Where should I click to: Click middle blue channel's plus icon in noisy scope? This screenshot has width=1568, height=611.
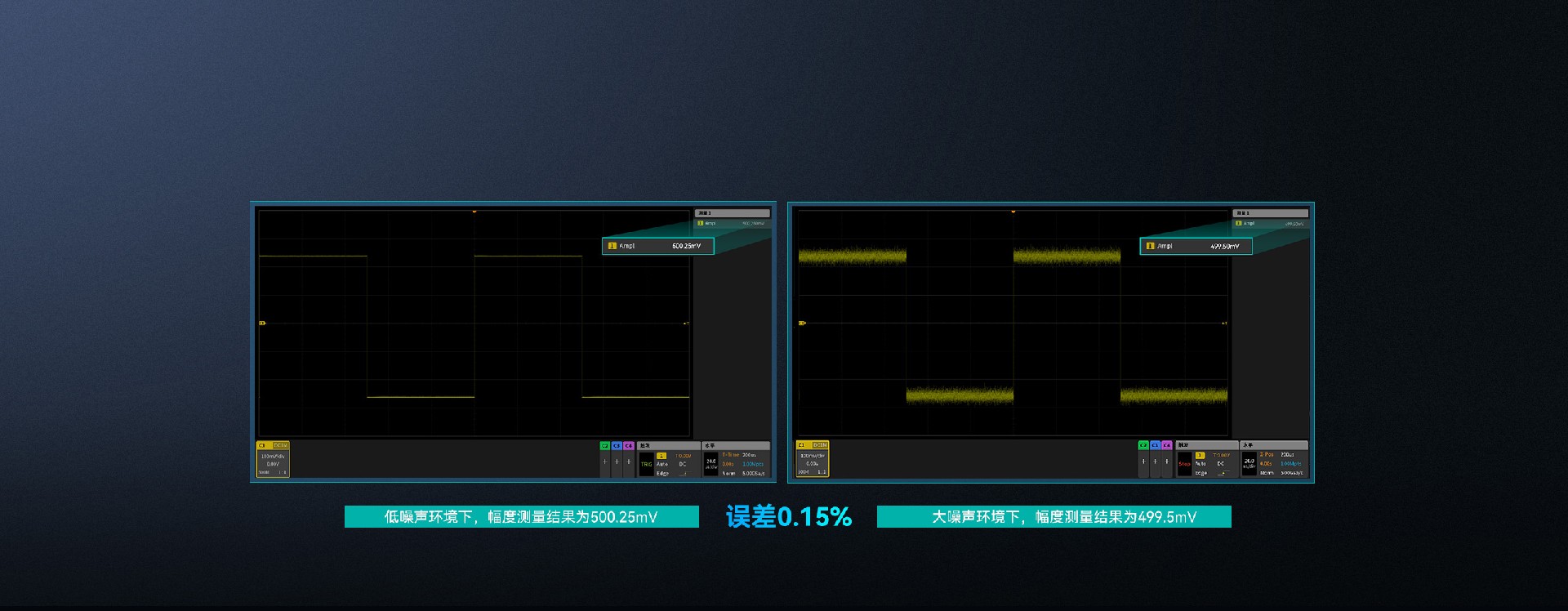(1155, 462)
